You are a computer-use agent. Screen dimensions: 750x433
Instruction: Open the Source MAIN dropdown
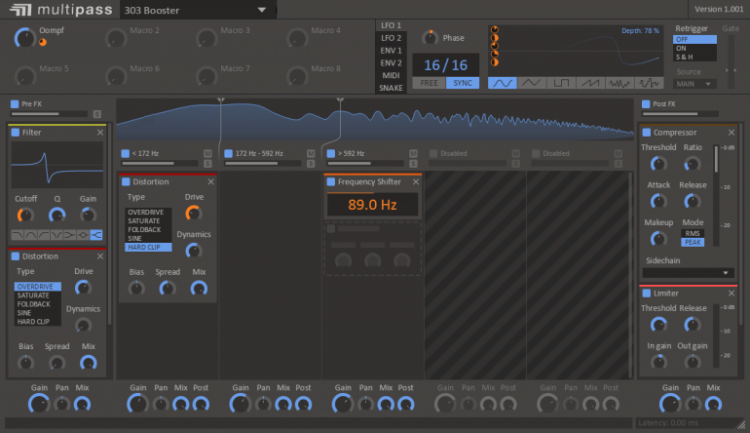(695, 84)
